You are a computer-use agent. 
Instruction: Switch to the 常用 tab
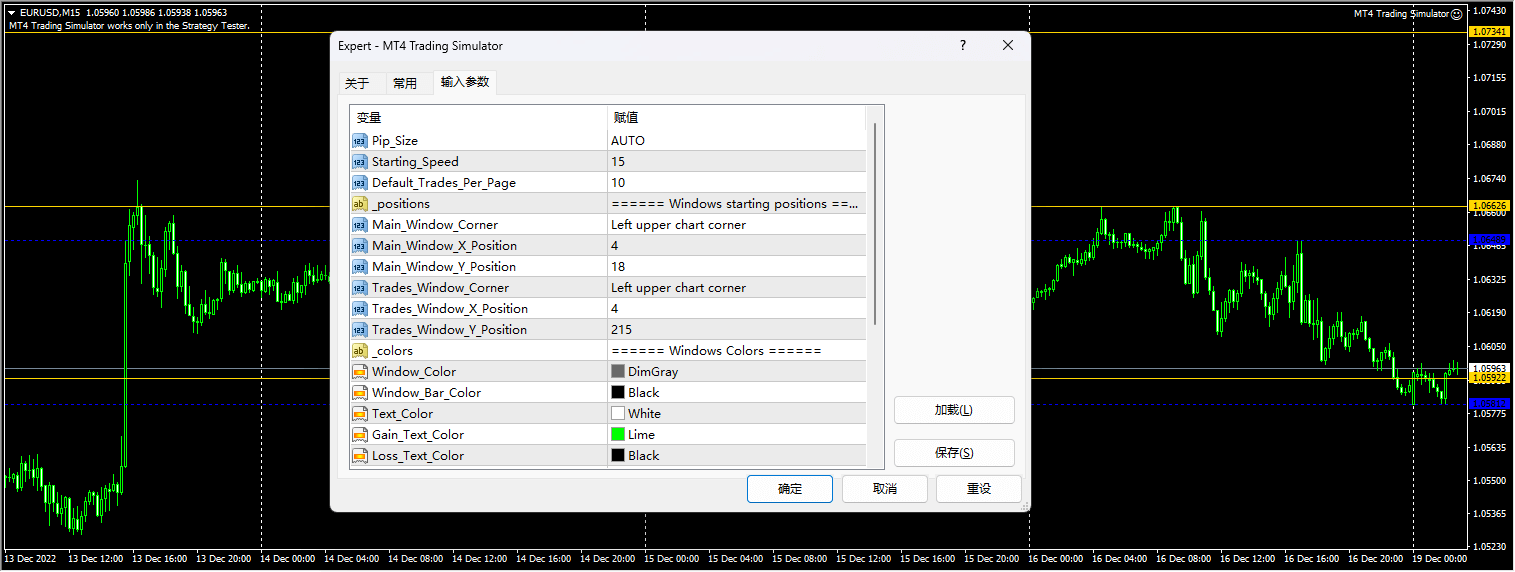pos(405,83)
